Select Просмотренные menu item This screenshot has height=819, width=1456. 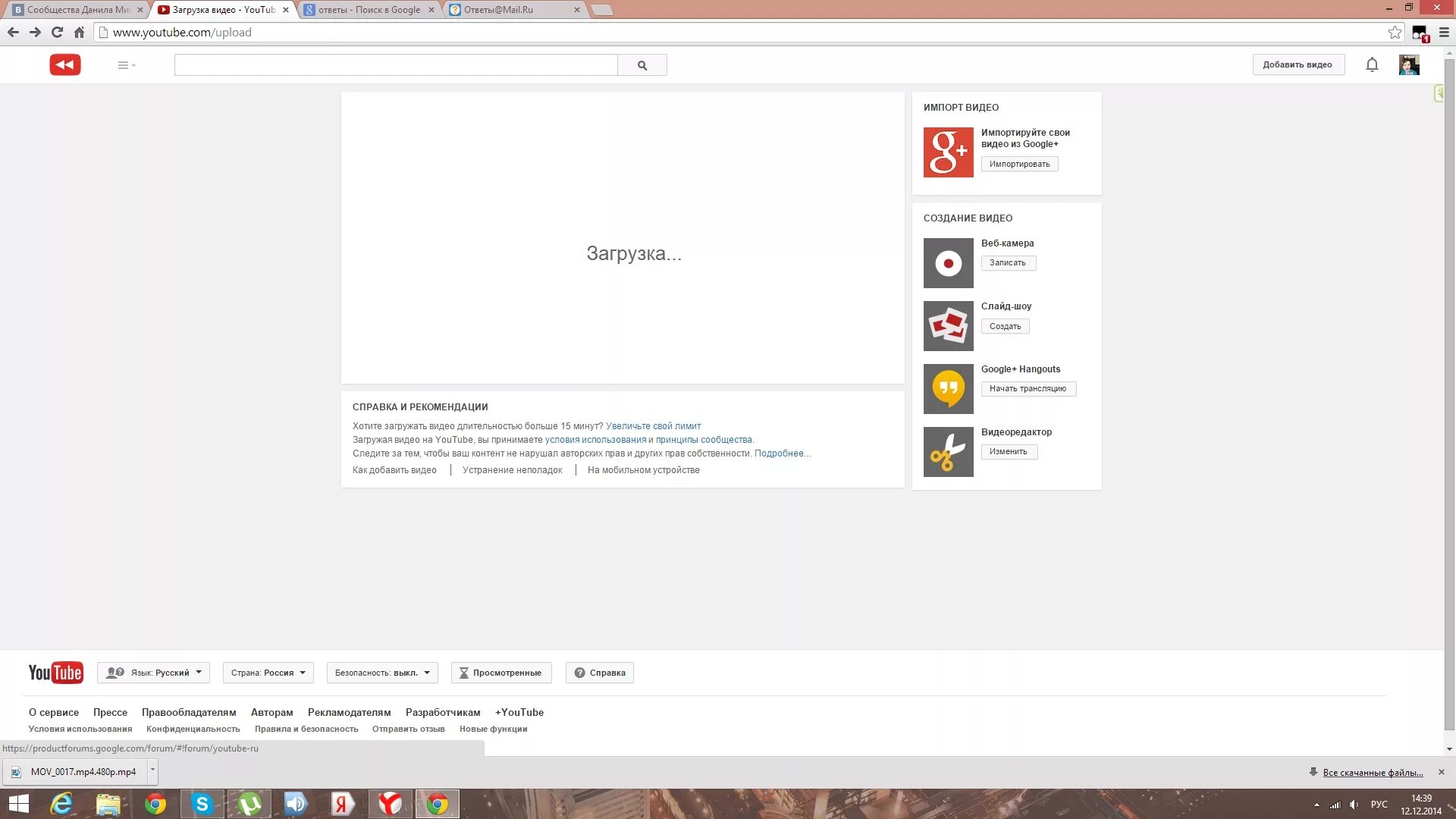click(x=500, y=672)
